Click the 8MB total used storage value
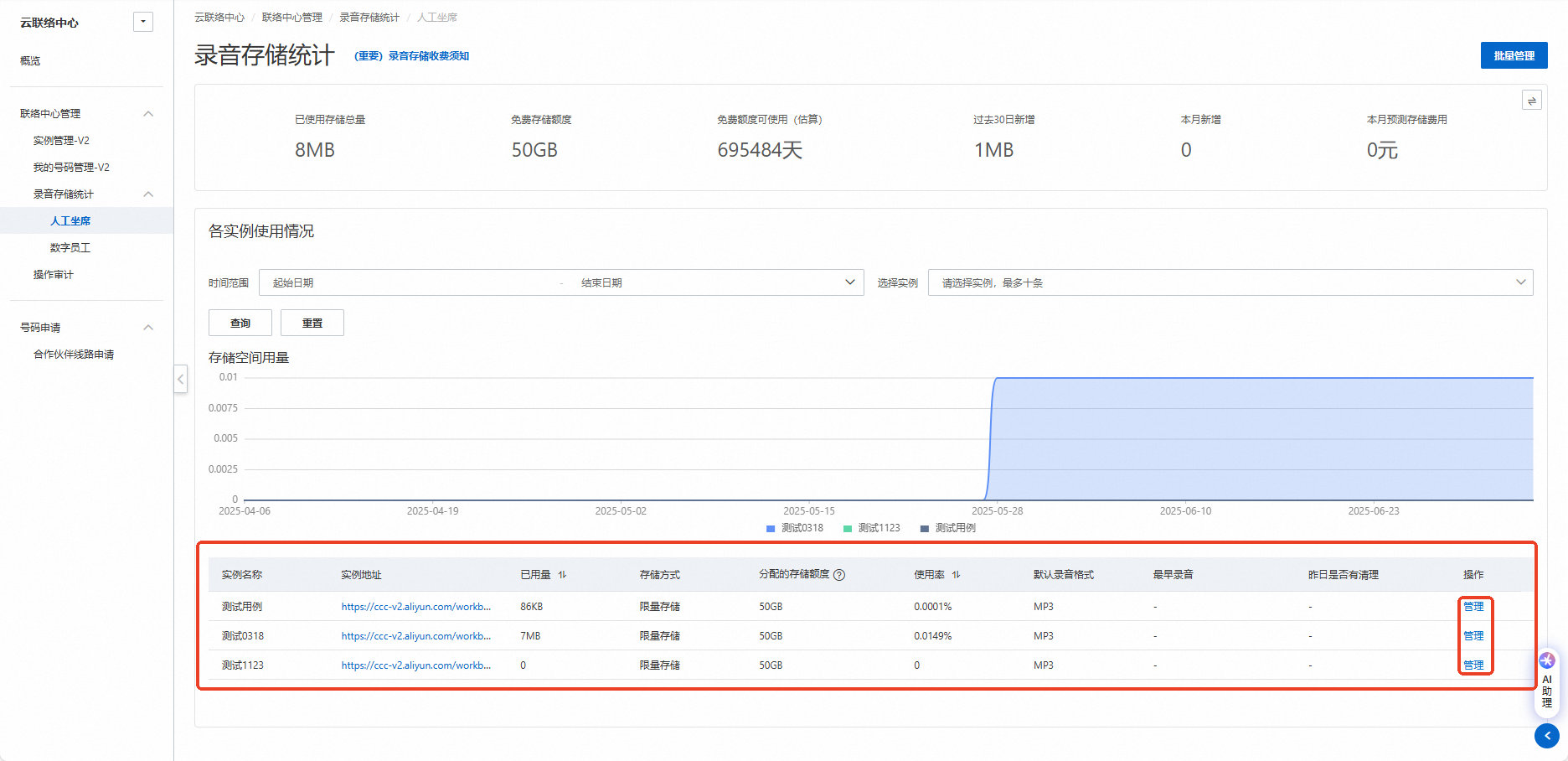This screenshot has width=1568, height=761. click(315, 150)
